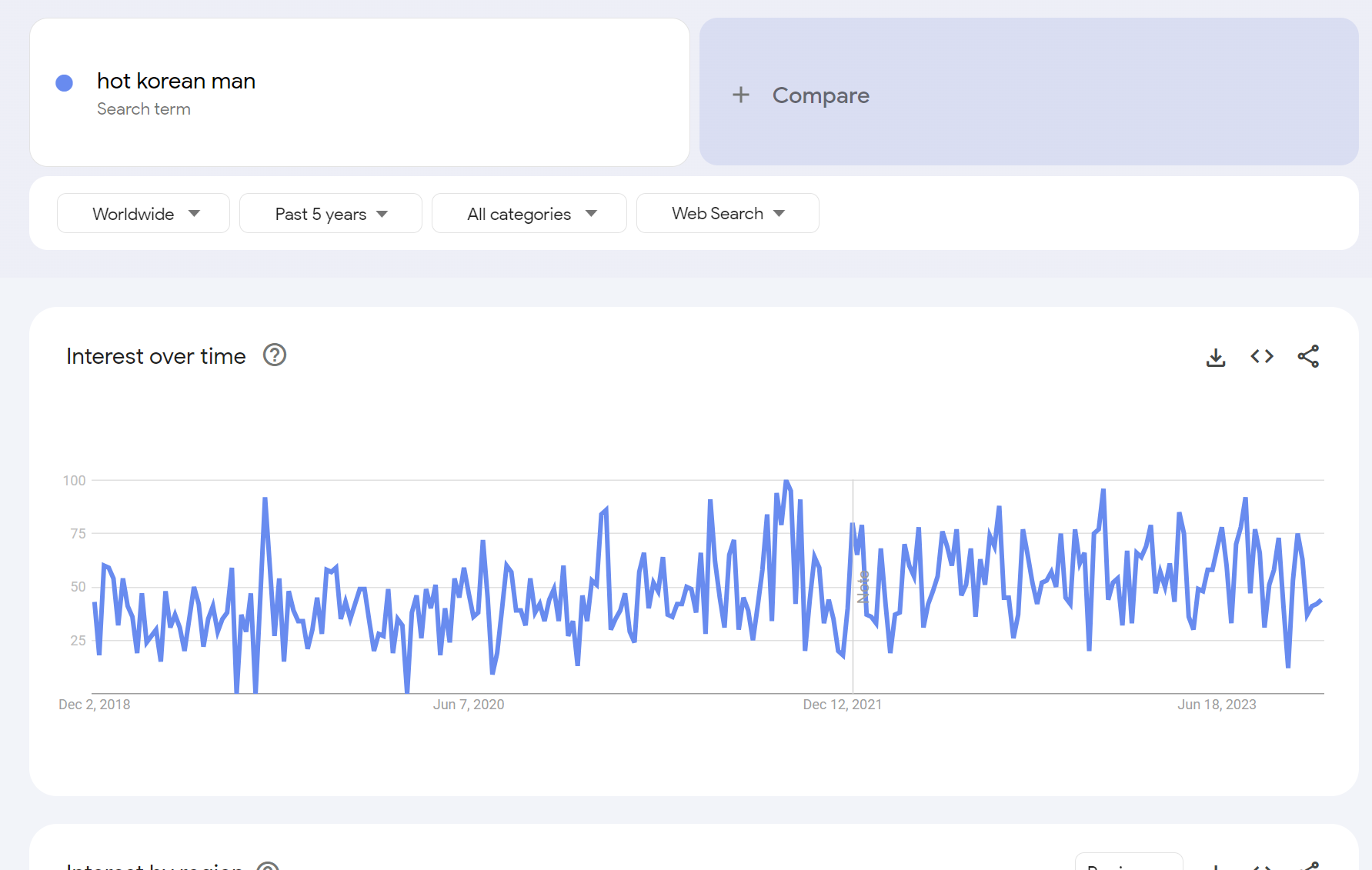1372x870 pixels.
Task: Click the Note marker on the chart
Action: [863, 586]
